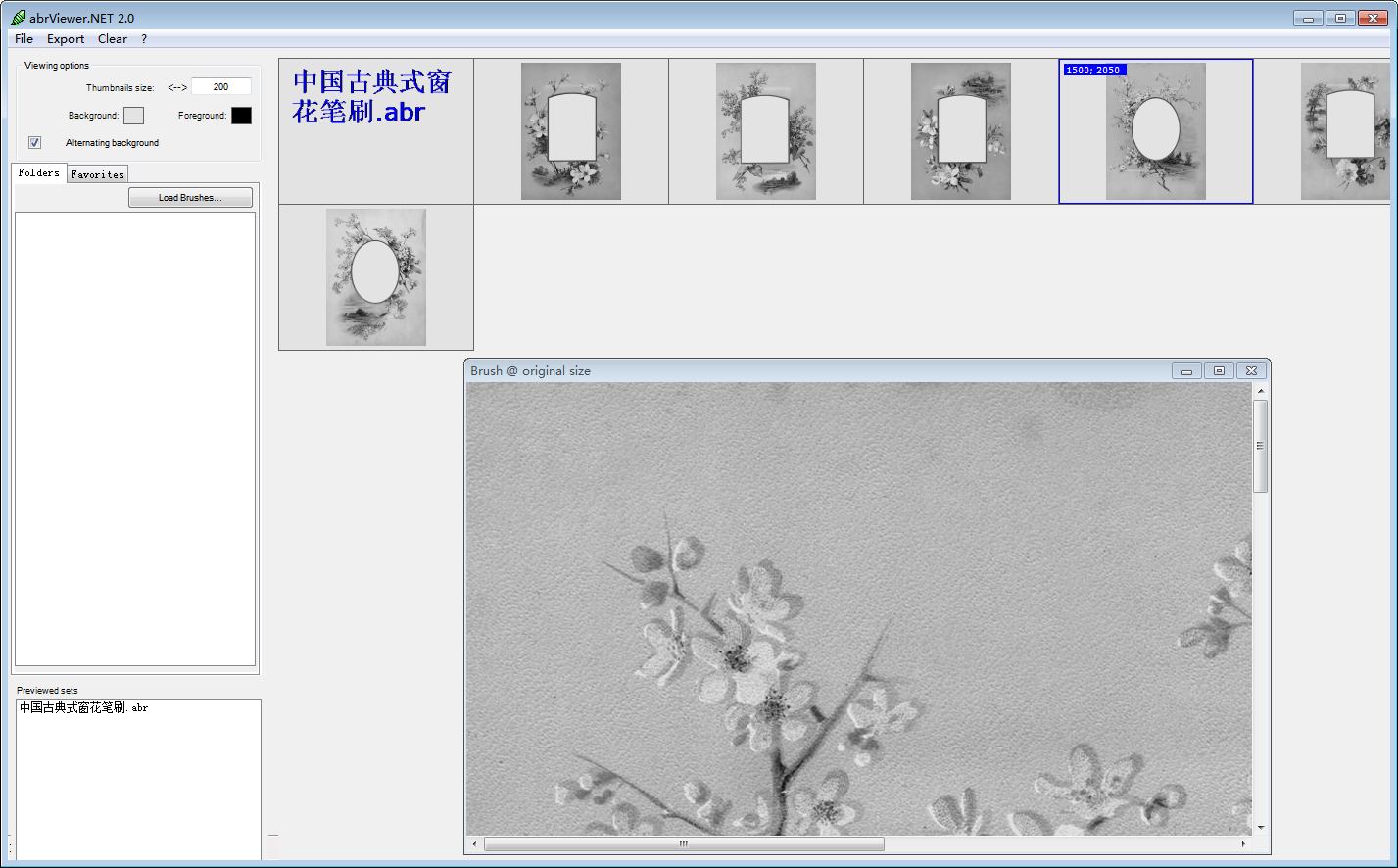The width and height of the screenshot is (1398, 868).
Task: Switch to the Folders tab
Action: click(x=39, y=172)
